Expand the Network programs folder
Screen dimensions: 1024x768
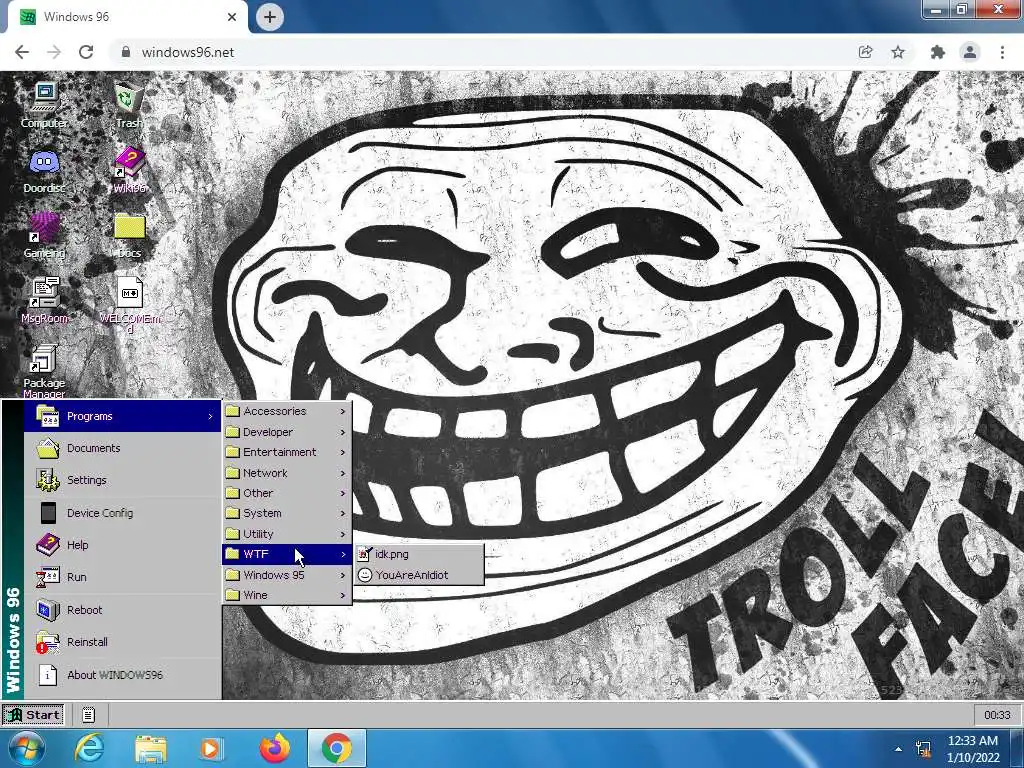pyautogui.click(x=287, y=473)
